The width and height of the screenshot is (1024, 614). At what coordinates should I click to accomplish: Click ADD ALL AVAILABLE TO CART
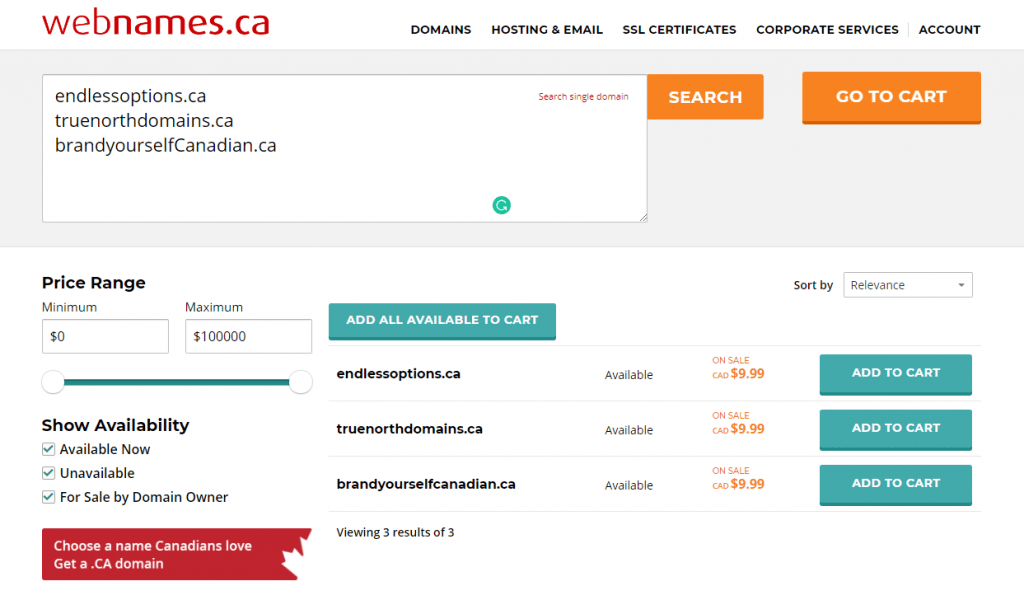coord(442,321)
